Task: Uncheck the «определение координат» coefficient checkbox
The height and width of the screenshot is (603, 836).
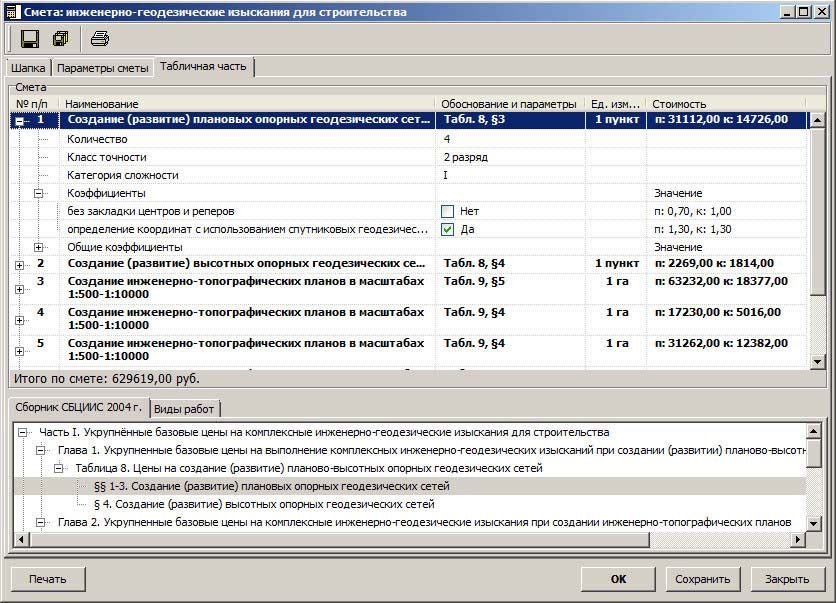Action: coord(447,229)
